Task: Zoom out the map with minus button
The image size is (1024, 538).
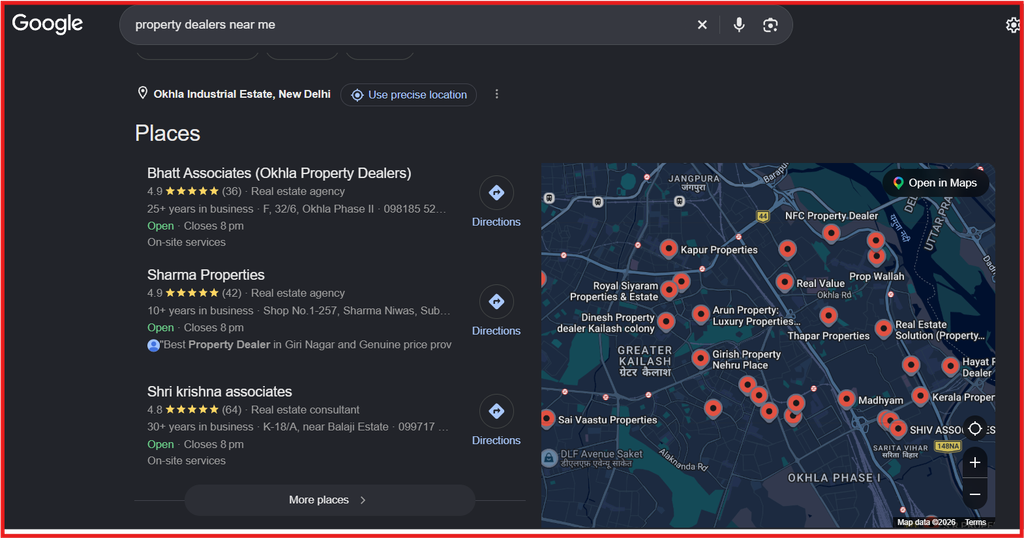Action: (x=975, y=494)
